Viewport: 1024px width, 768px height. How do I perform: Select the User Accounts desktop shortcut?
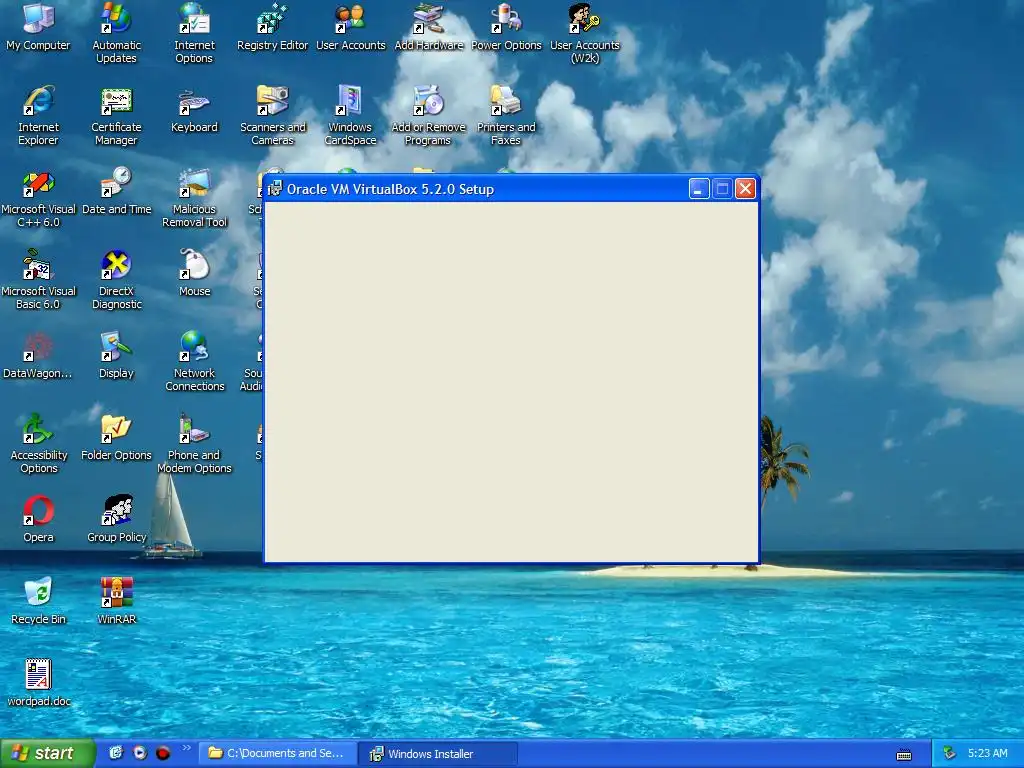pyautogui.click(x=351, y=27)
